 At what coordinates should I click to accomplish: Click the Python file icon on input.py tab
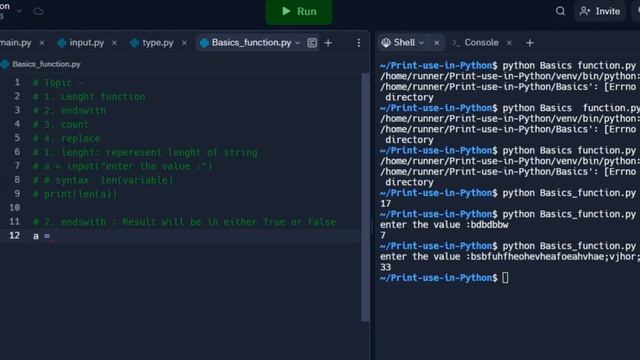(x=62, y=43)
